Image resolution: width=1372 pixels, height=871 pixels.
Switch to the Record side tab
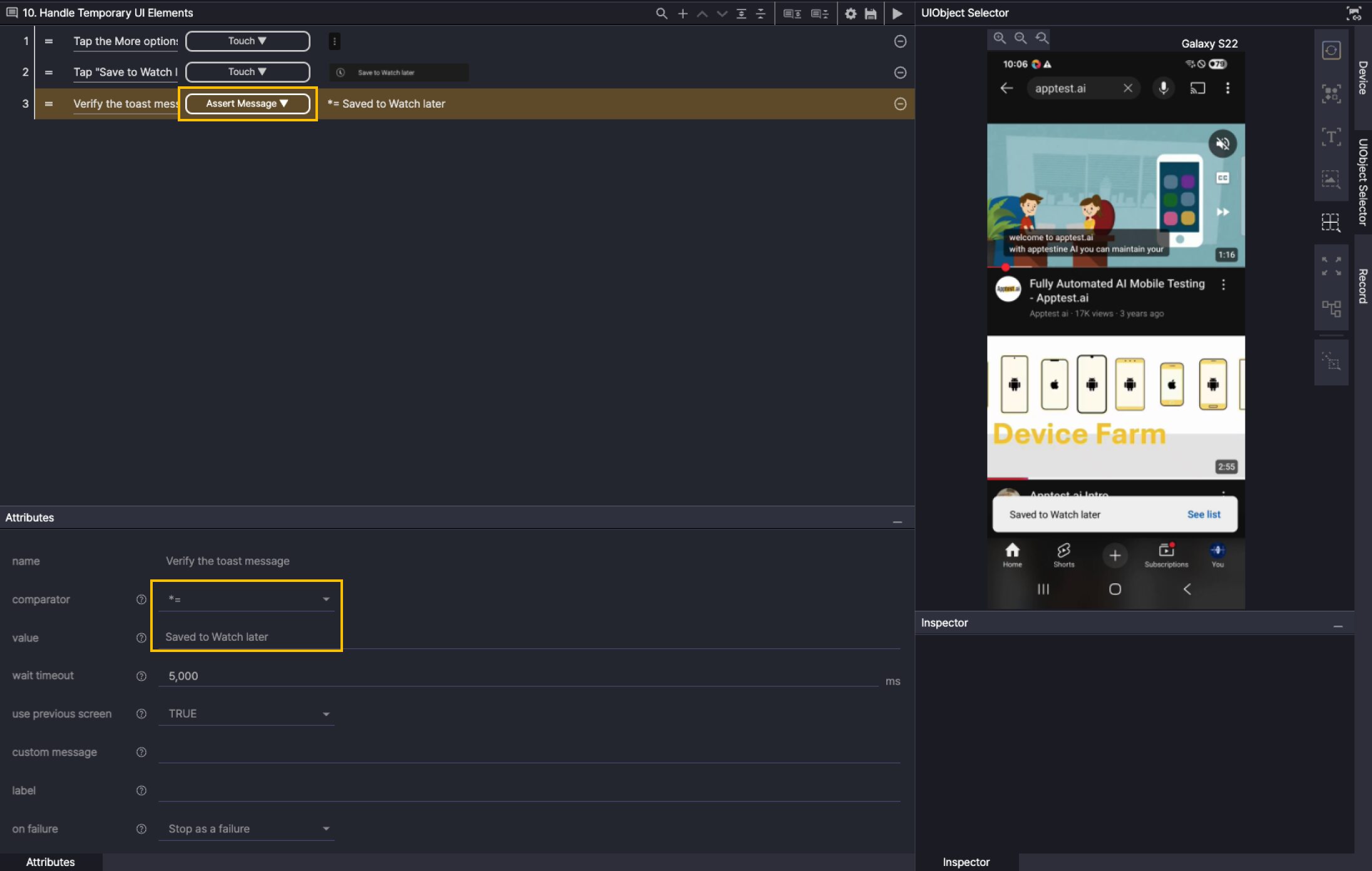[x=1363, y=286]
